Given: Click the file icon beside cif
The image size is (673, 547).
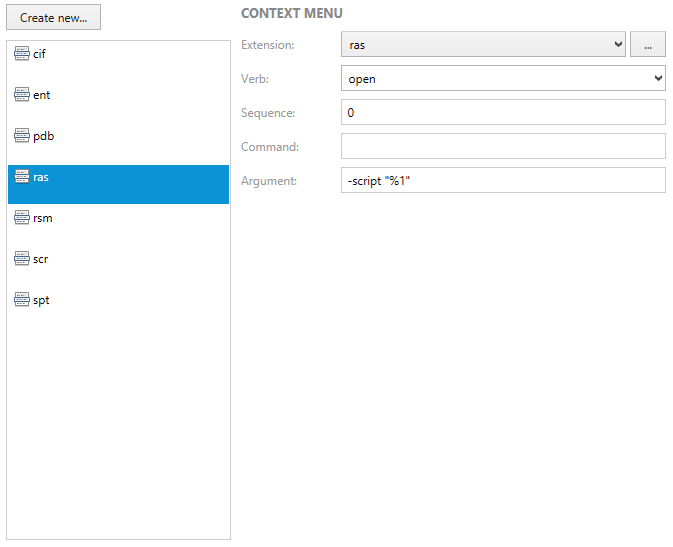Looking at the screenshot, I should (22, 54).
